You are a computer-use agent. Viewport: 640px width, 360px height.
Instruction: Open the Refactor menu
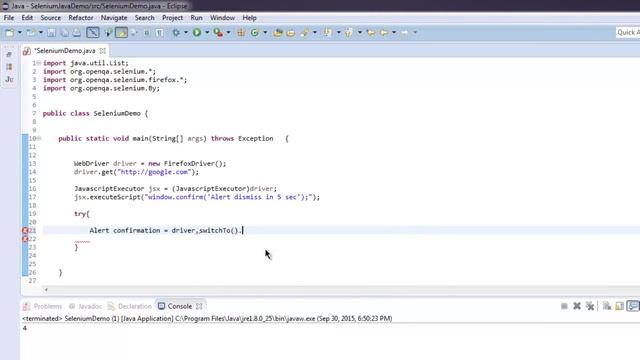click(x=81, y=18)
